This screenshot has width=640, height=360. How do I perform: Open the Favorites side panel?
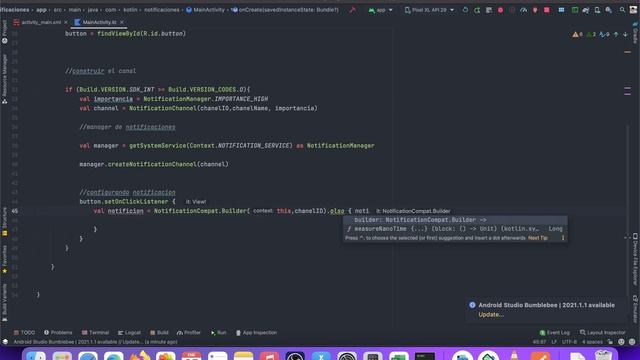point(4,259)
